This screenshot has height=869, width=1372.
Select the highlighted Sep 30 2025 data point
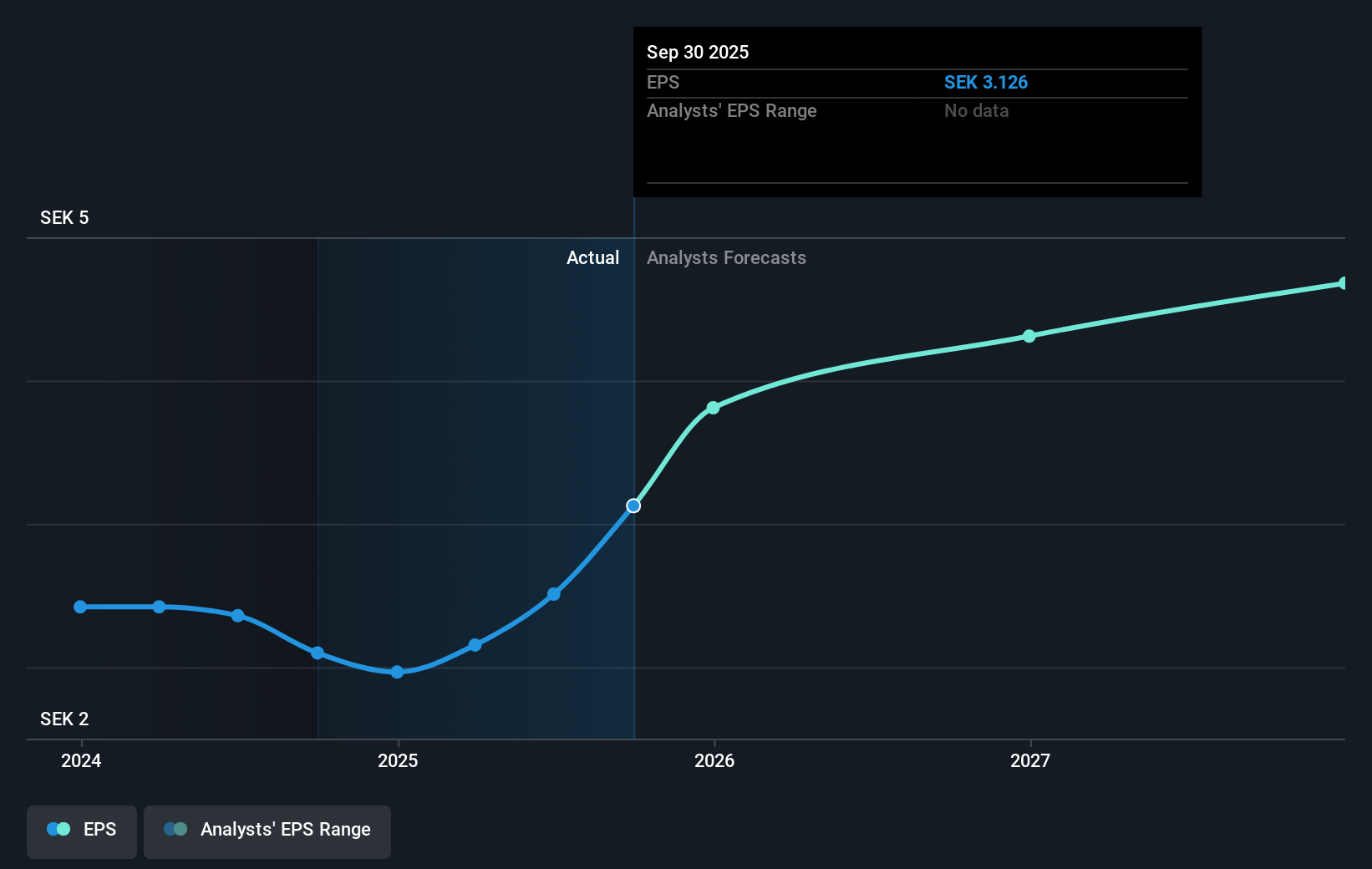[633, 505]
